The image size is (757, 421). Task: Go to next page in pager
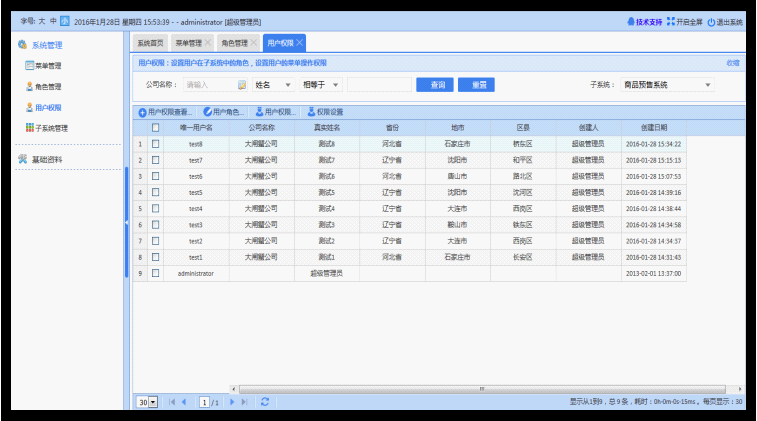232,402
